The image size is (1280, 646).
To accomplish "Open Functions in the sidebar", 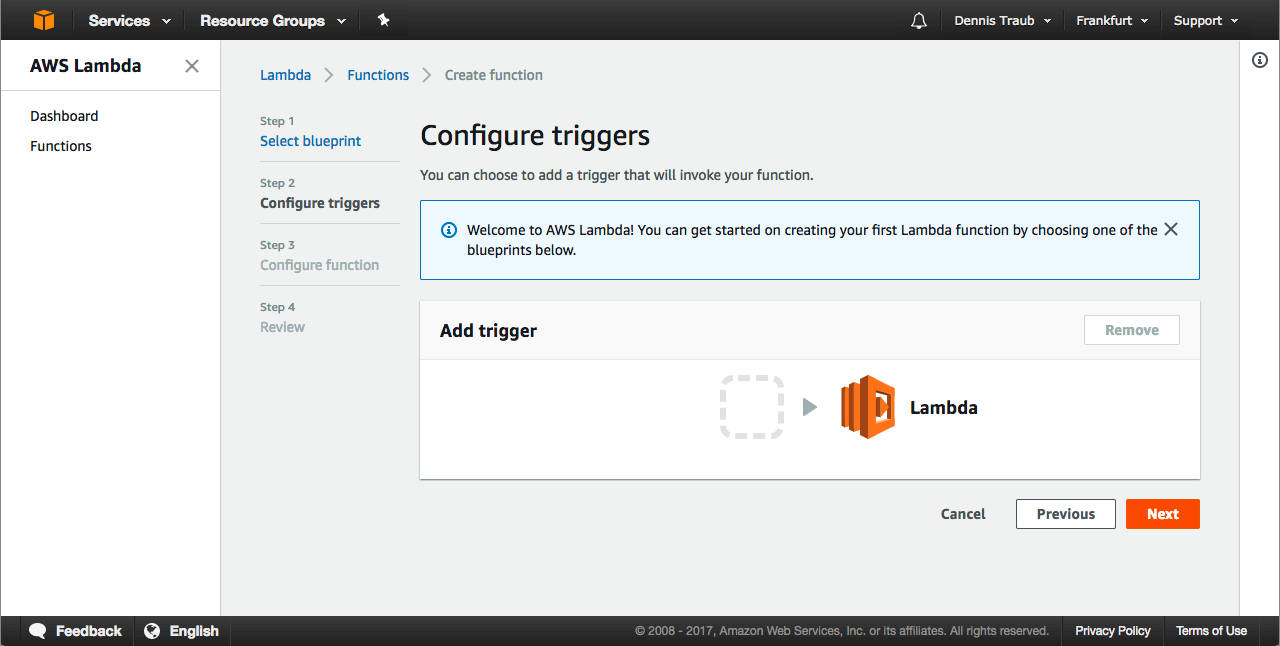I will coord(61,146).
